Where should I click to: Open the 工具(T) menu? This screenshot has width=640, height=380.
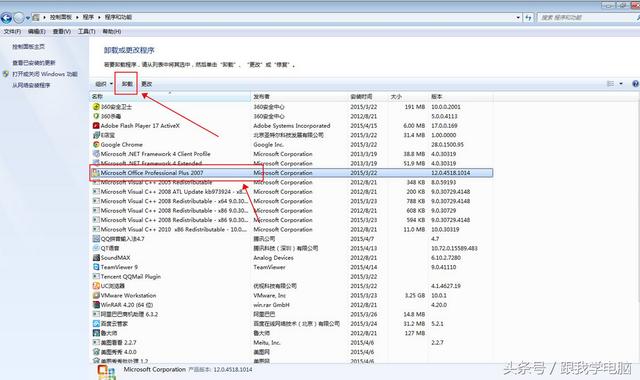[x=87, y=31]
